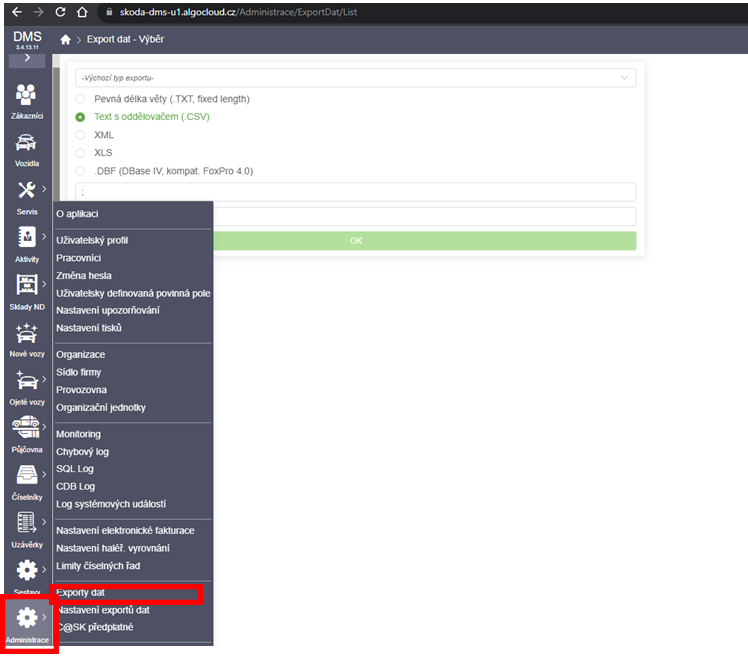Select the Sklady ND warehouse icon

pyautogui.click(x=26, y=285)
